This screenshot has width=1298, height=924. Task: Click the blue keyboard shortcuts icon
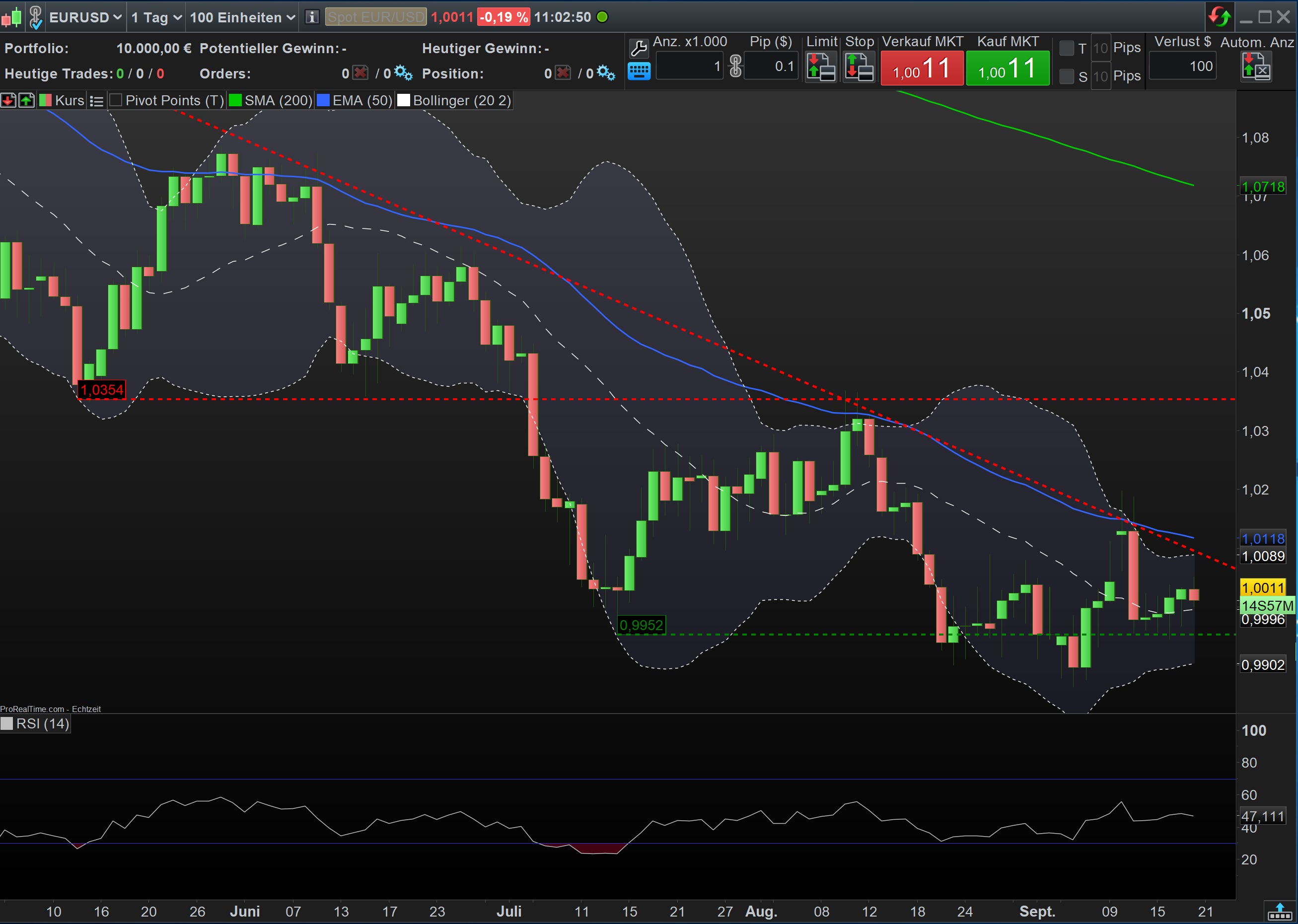click(x=639, y=71)
